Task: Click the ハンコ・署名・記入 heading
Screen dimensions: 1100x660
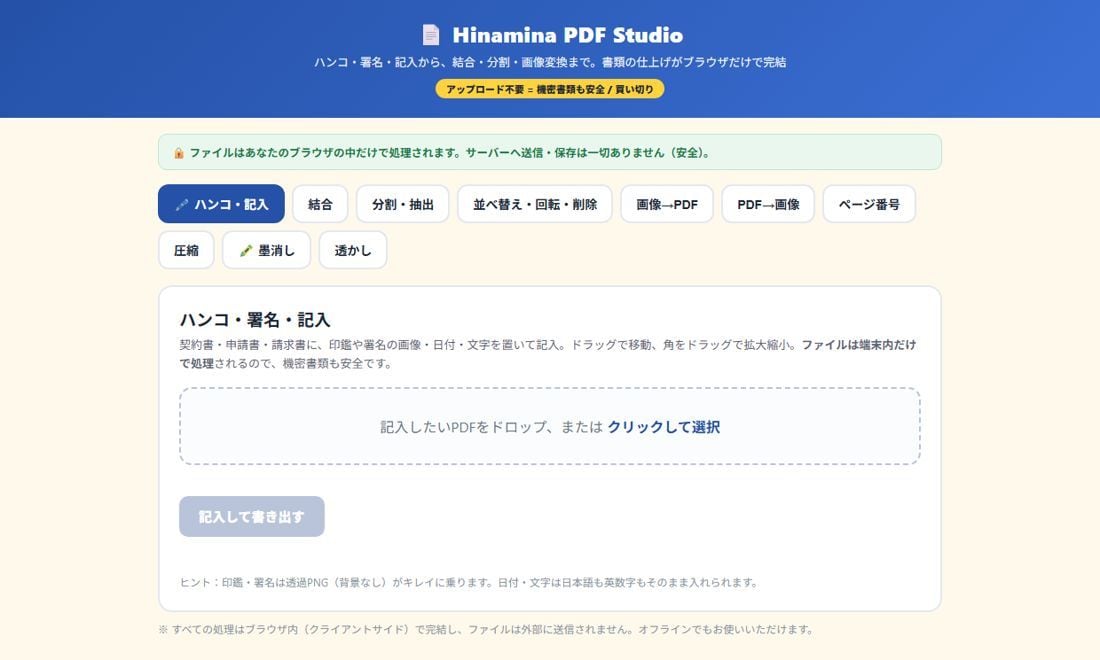Action: point(255,320)
